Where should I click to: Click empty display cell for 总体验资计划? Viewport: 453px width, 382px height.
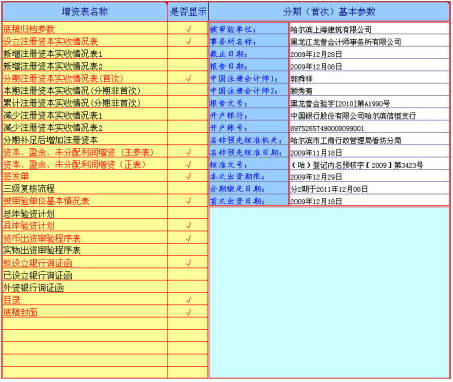point(188,213)
